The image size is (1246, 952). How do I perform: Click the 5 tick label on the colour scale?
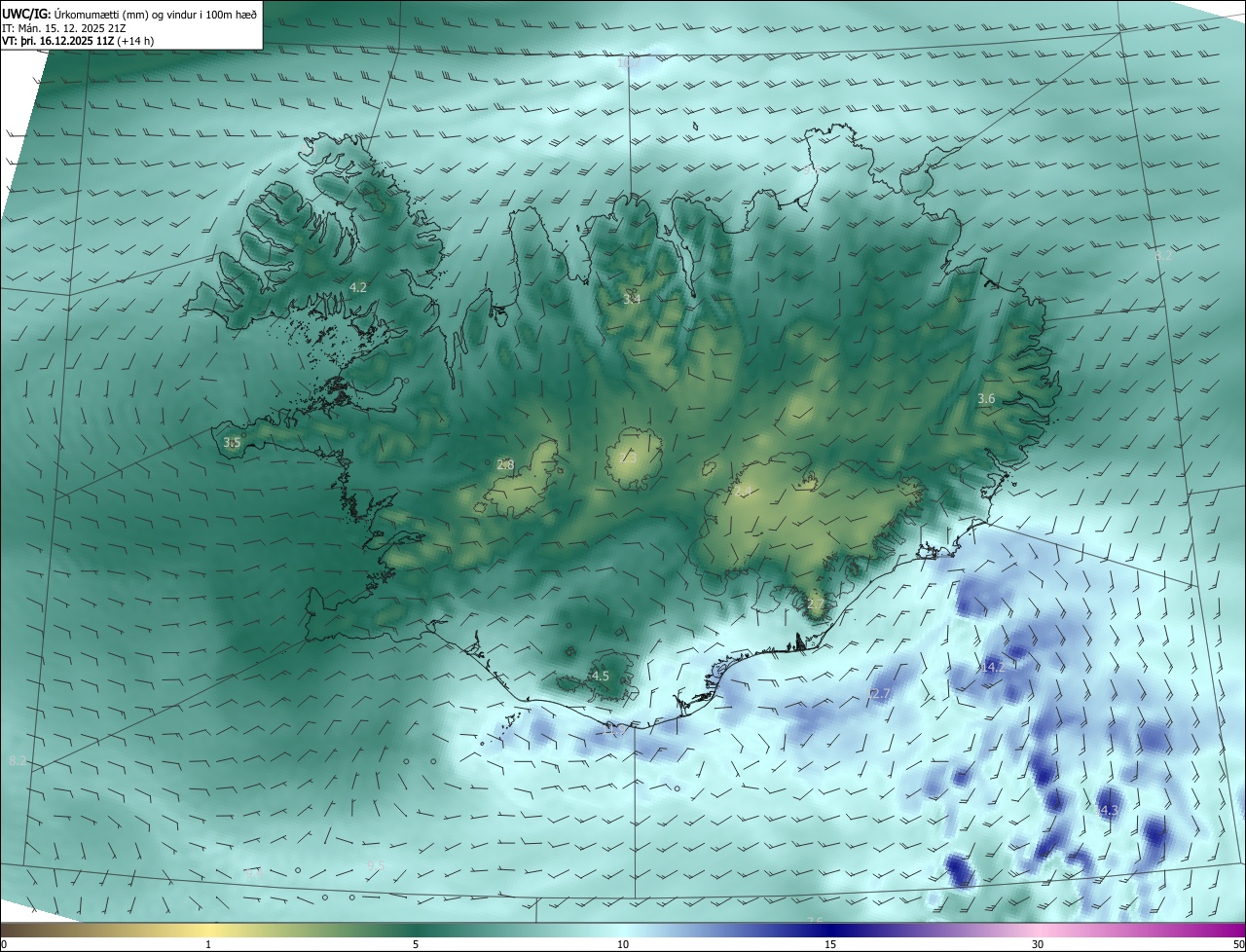click(x=416, y=944)
